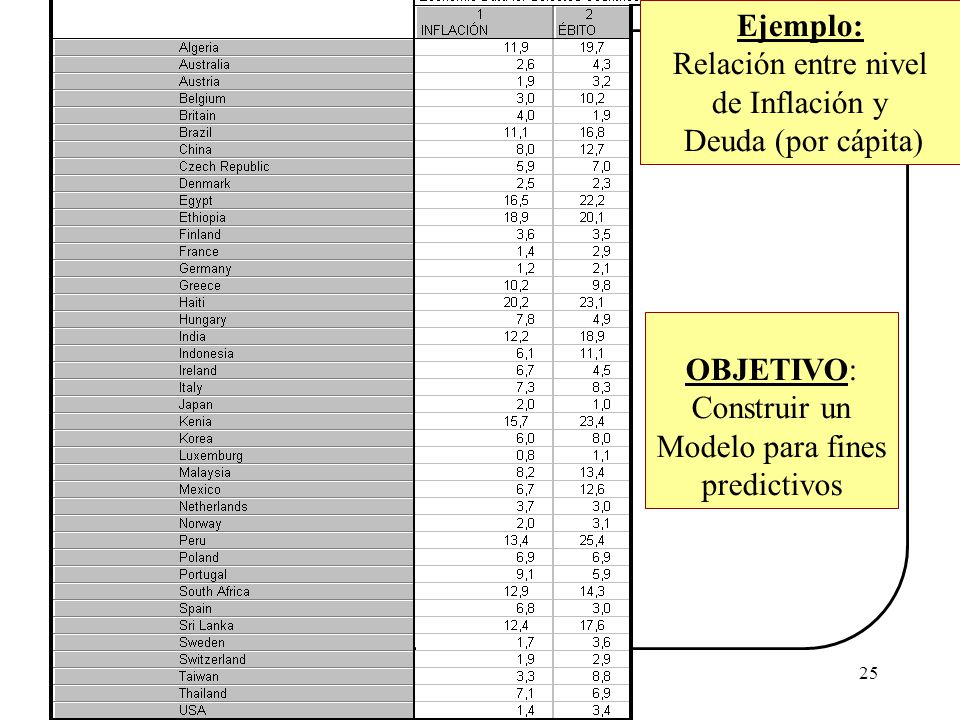
Task: Click the Ejemplo heading in yellow box
Action: click(x=800, y=27)
